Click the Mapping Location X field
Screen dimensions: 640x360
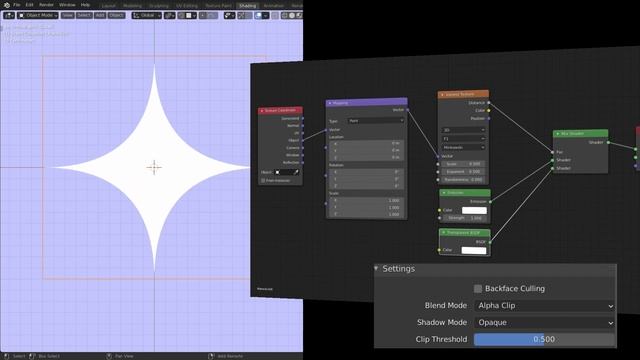[x=366, y=143]
